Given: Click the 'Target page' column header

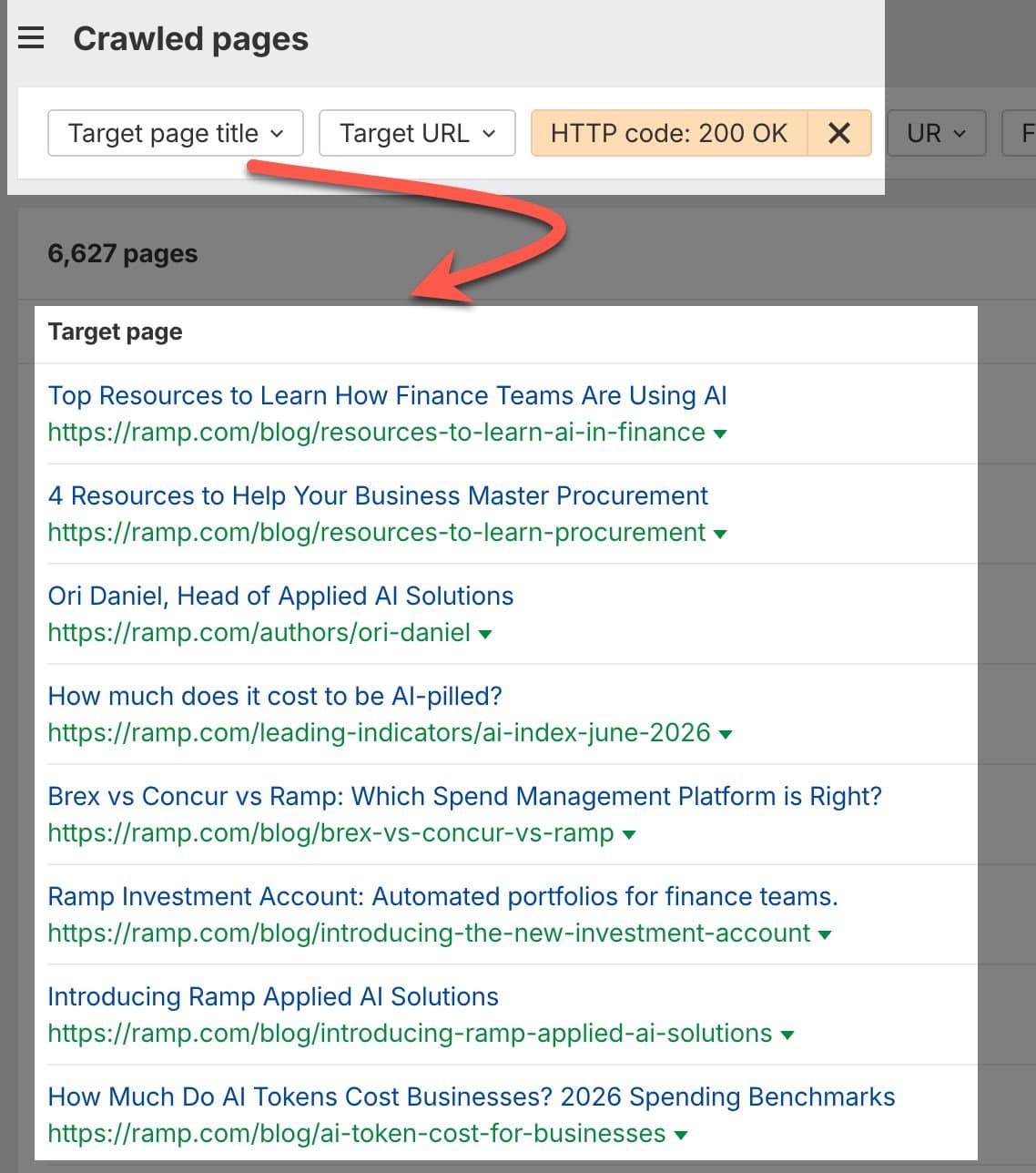Looking at the screenshot, I should [x=115, y=331].
